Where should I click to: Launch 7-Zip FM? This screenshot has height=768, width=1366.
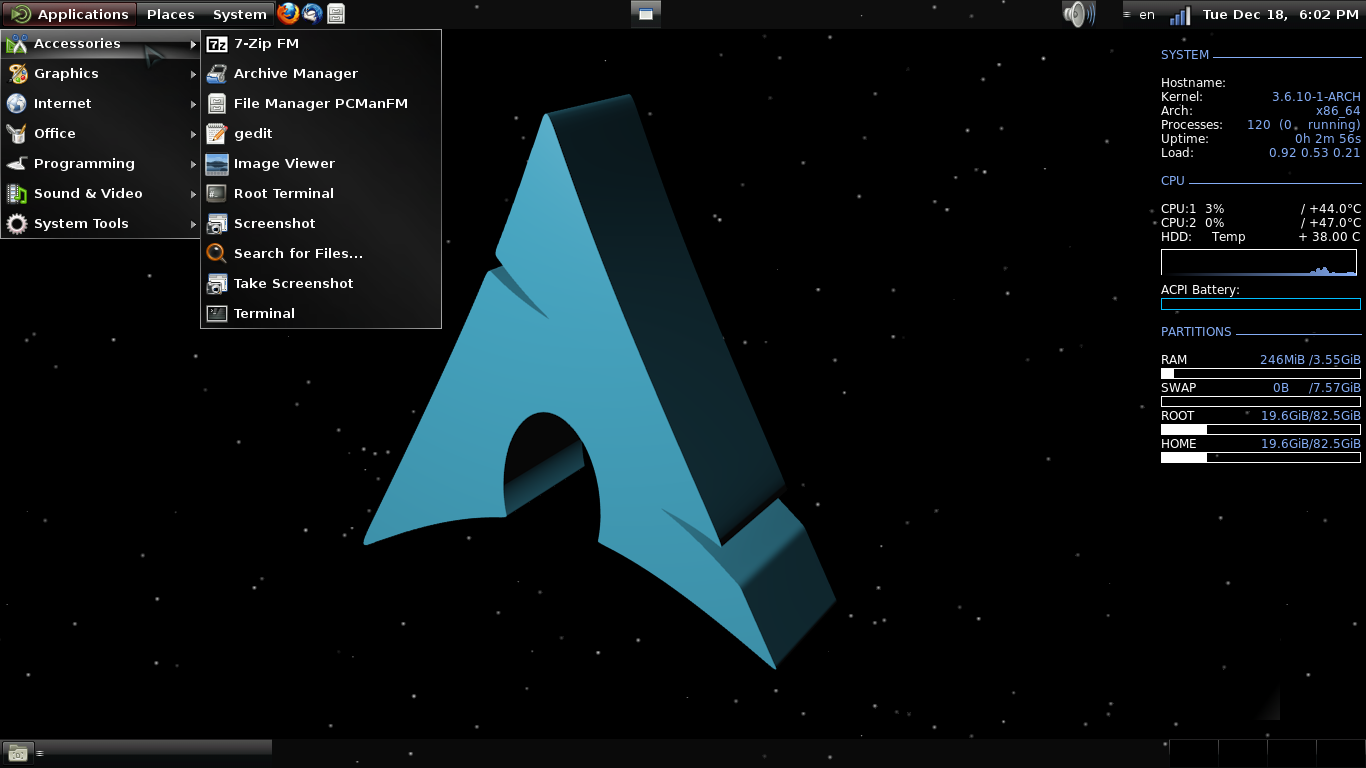tap(321, 44)
